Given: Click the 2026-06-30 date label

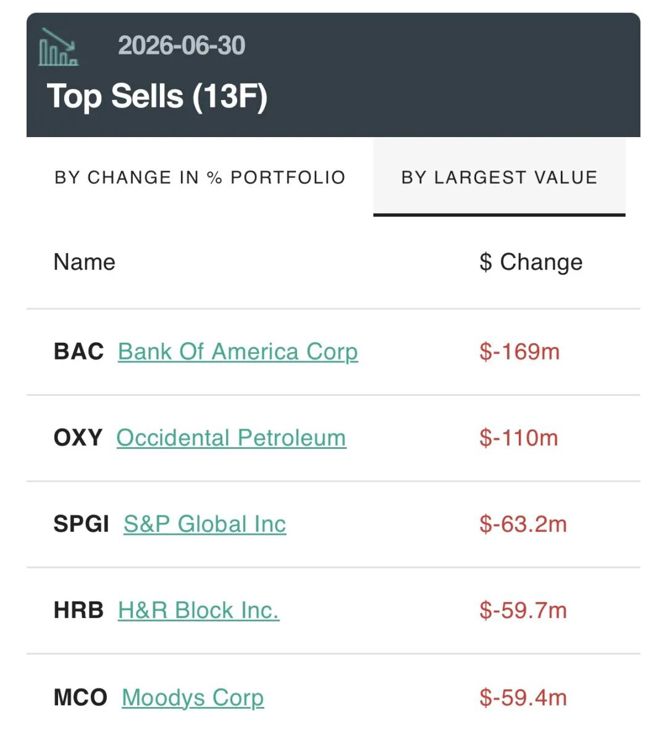Looking at the screenshot, I should coord(182,45).
